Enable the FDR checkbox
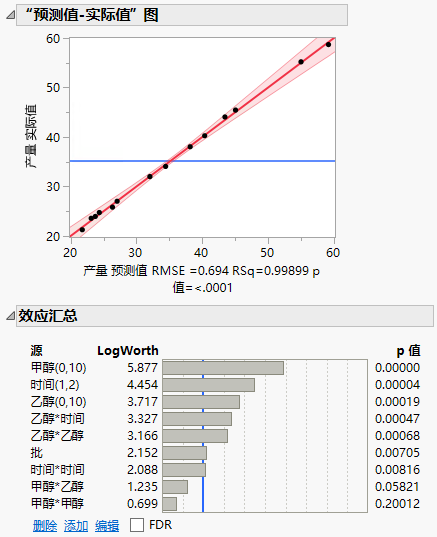Image resolution: width=437 pixels, height=537 pixels. click(137, 525)
